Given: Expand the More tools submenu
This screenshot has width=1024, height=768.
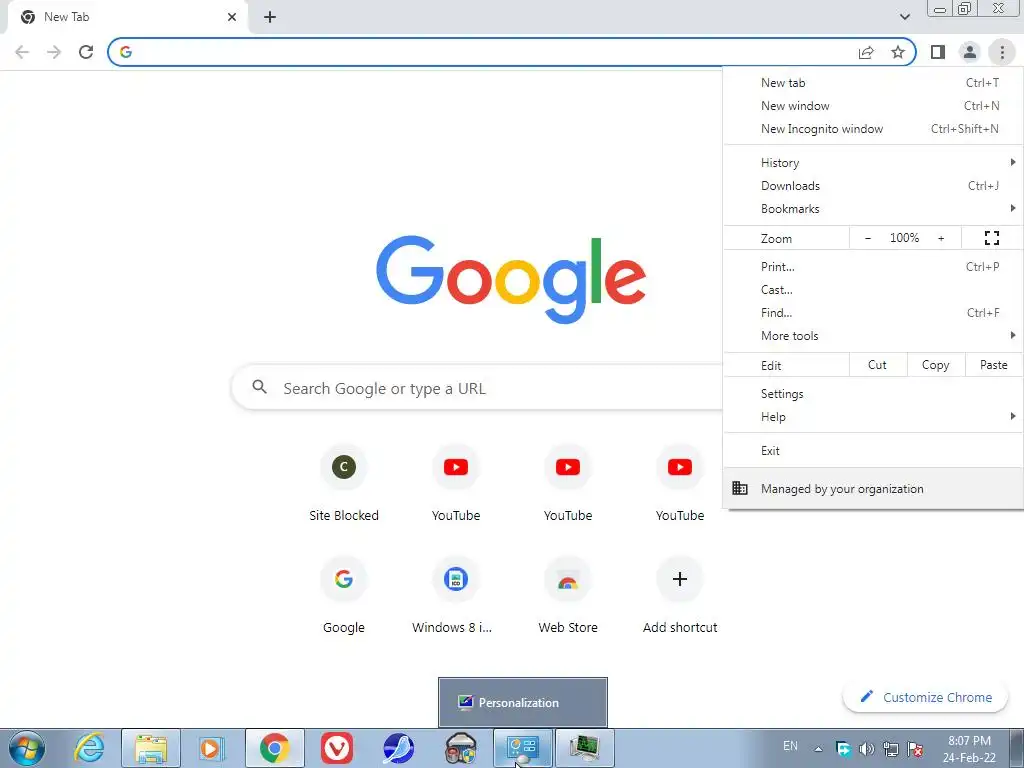Looking at the screenshot, I should point(872,336).
